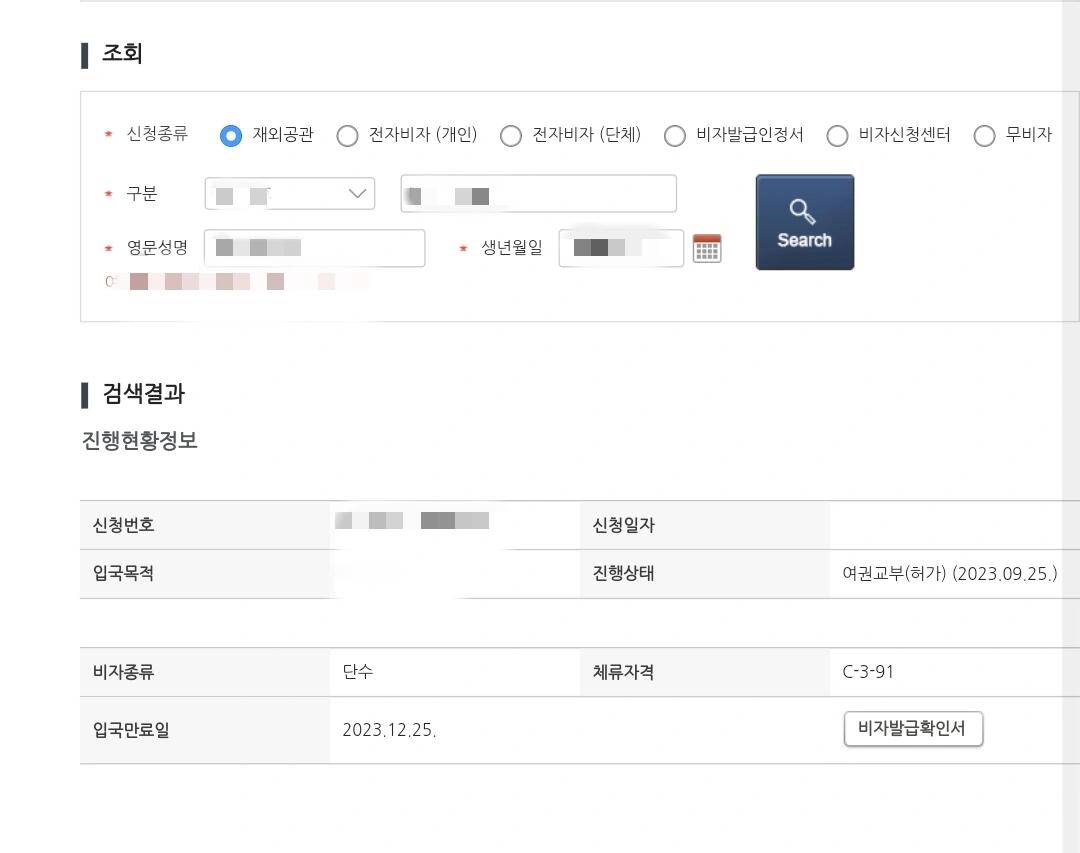Click the 체류자격 value C-3-91

click(x=868, y=672)
